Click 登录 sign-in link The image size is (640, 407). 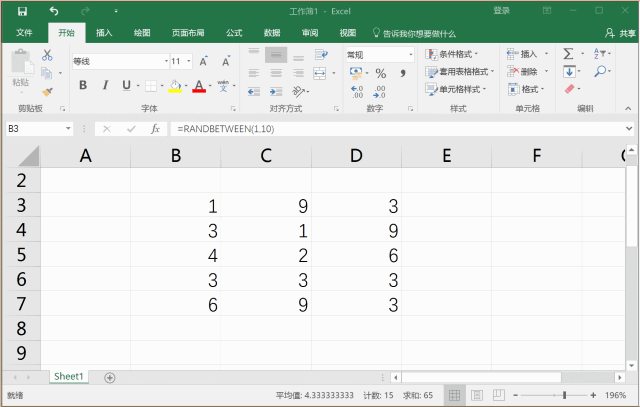pos(502,11)
